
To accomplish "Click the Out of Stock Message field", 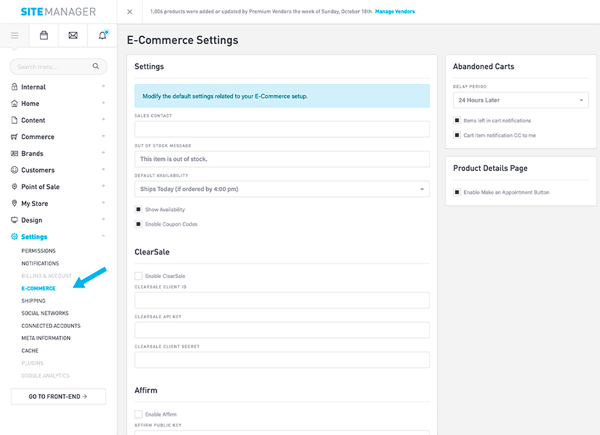I will coord(281,158).
